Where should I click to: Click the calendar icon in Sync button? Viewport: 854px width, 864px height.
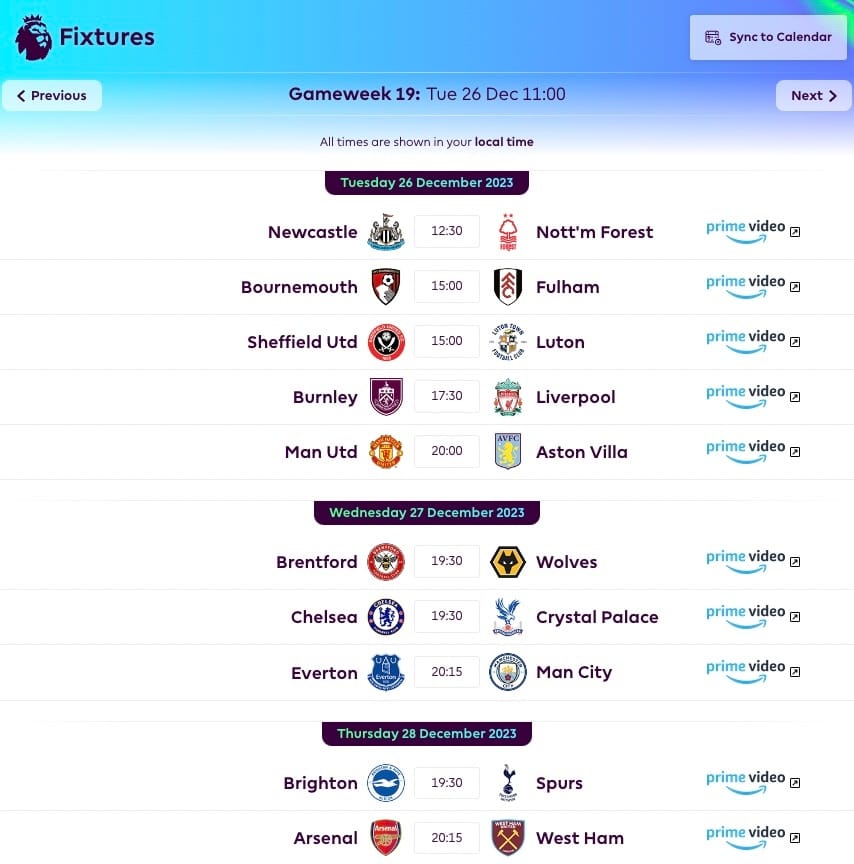pyautogui.click(x=713, y=37)
